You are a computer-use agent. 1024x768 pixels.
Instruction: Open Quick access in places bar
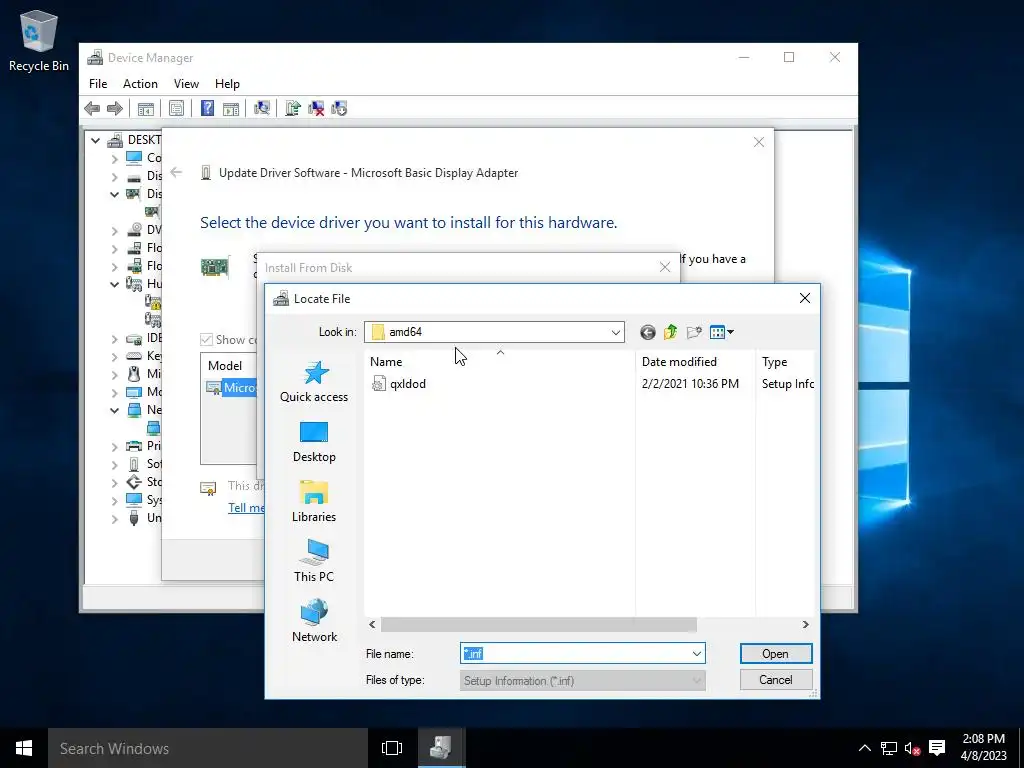pos(314,381)
